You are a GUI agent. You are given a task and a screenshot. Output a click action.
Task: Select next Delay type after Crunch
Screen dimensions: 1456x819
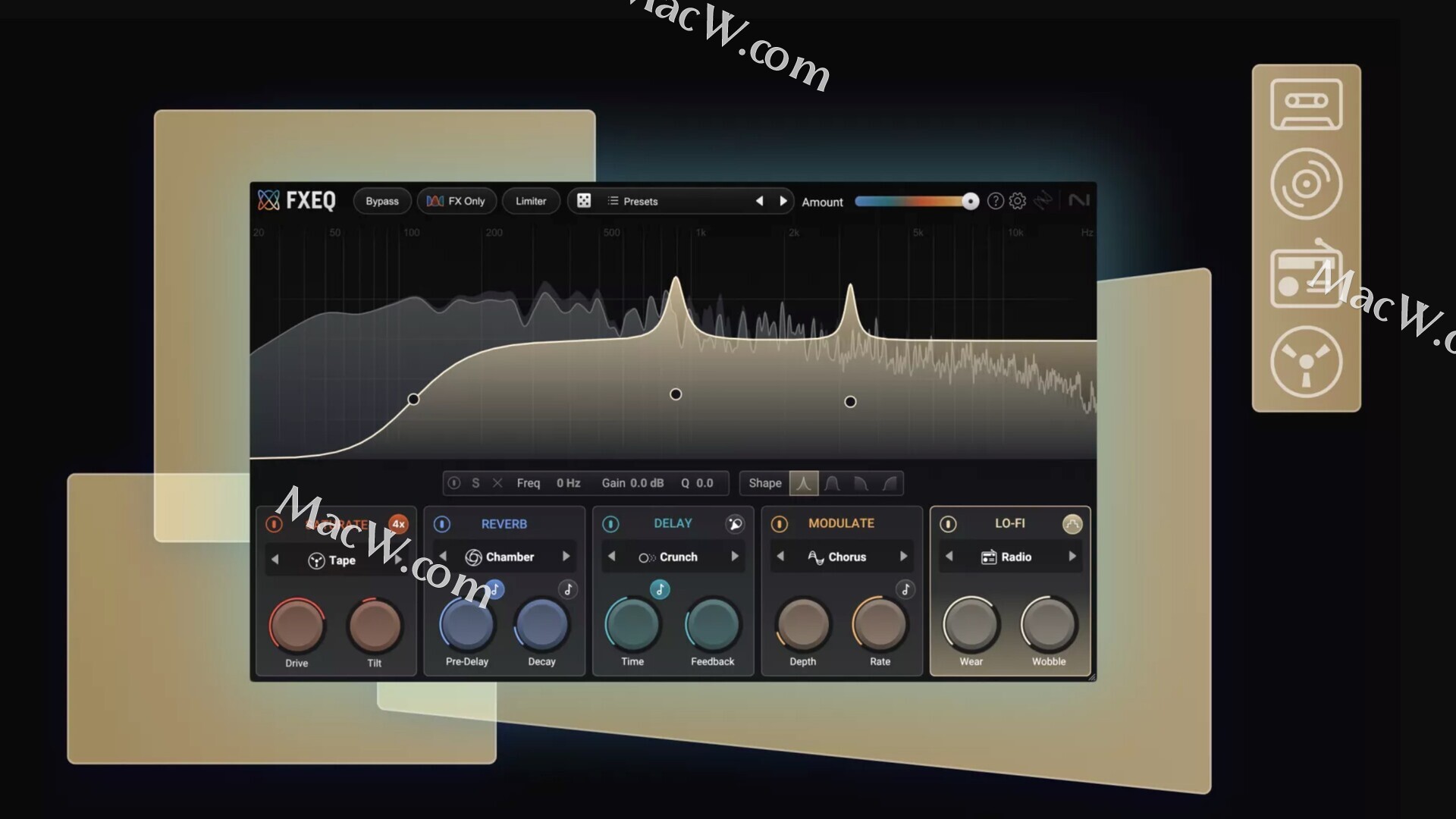pos(734,557)
